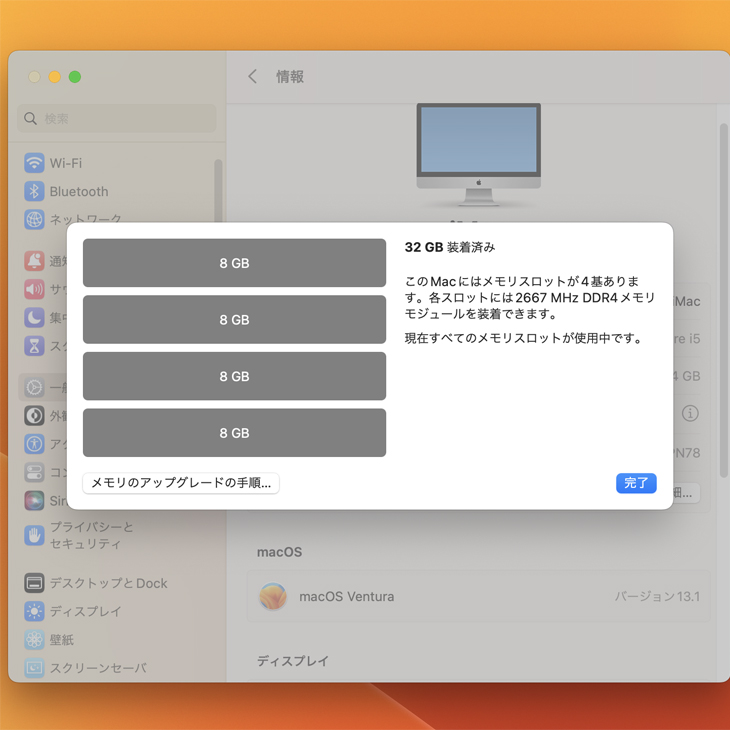Image resolution: width=730 pixels, height=730 pixels.
Task: Click メモリのアップグレードの手順... button
Action: point(181,483)
